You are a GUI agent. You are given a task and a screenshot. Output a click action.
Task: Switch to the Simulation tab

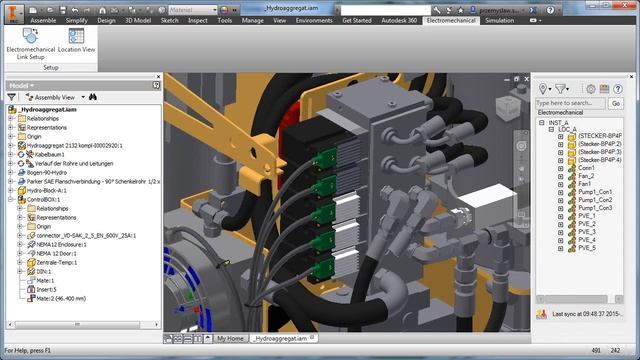point(500,20)
